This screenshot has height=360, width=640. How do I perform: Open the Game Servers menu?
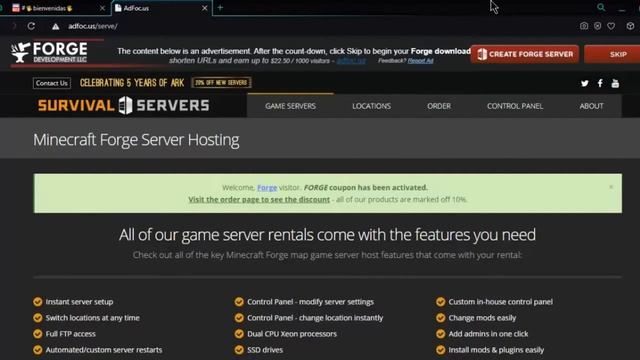pos(290,106)
